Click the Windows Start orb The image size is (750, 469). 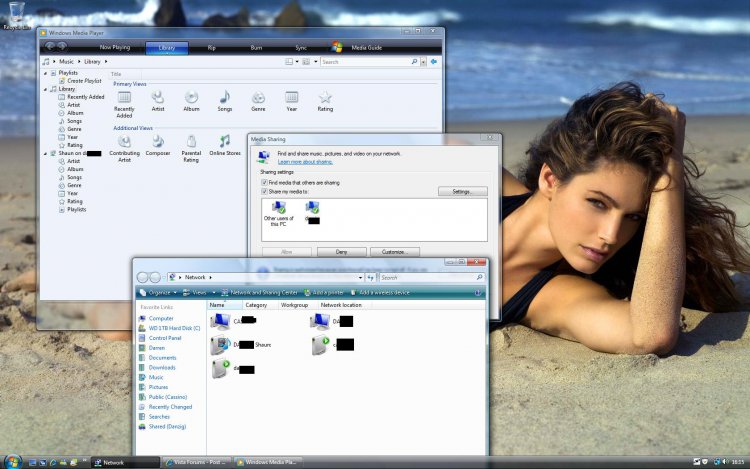[12, 462]
